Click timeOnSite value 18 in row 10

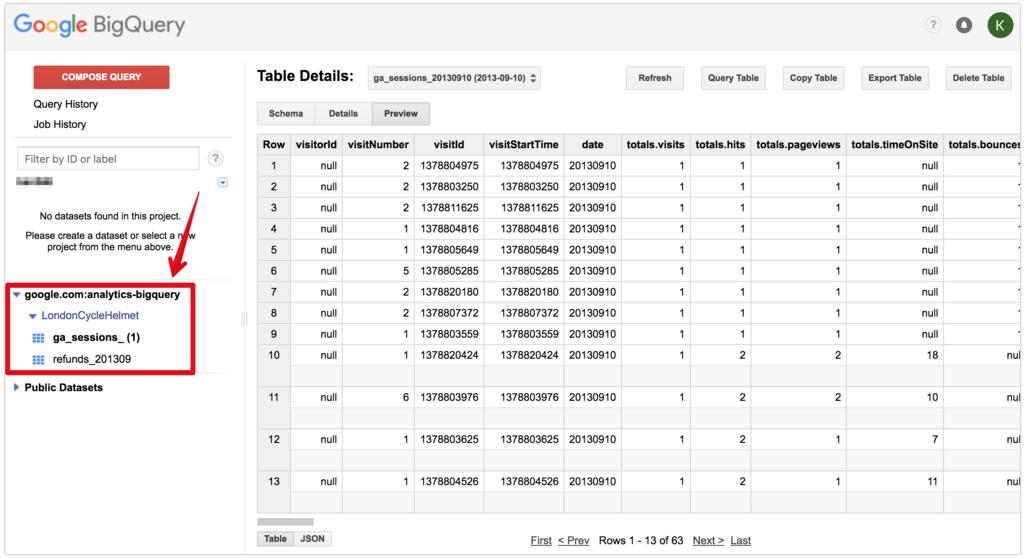click(932, 355)
